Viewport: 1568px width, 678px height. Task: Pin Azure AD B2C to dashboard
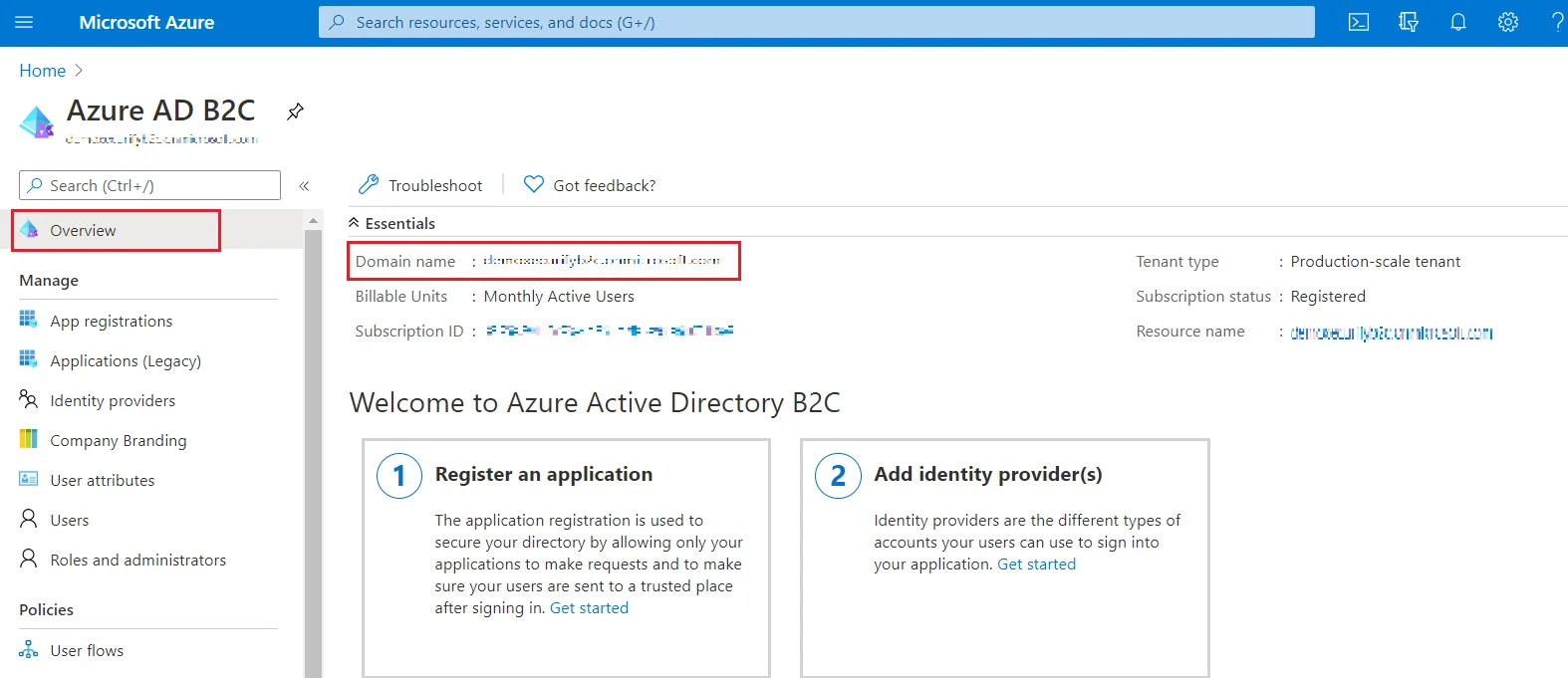(x=295, y=112)
